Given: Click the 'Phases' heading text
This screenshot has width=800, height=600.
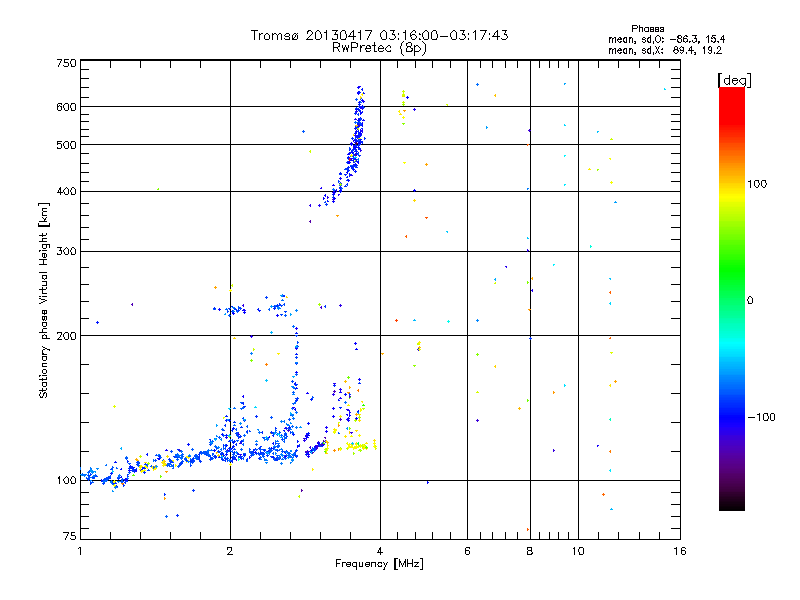Looking at the screenshot, I should 647,29.
